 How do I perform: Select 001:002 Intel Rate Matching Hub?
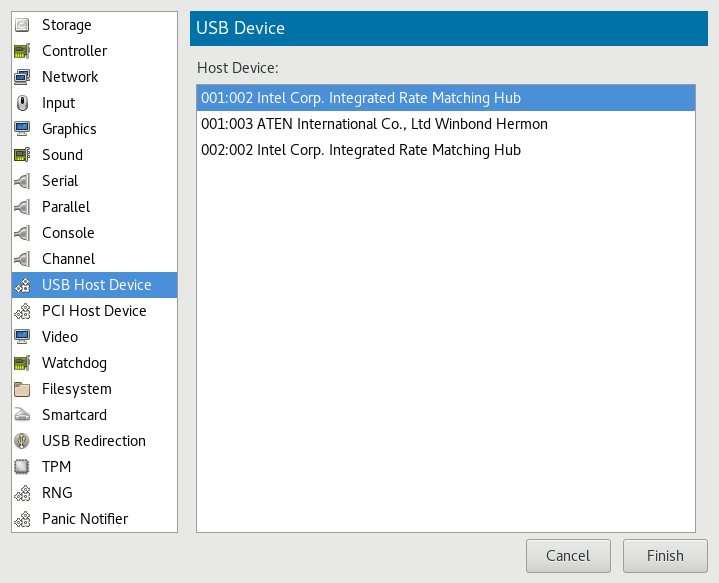pos(360,98)
